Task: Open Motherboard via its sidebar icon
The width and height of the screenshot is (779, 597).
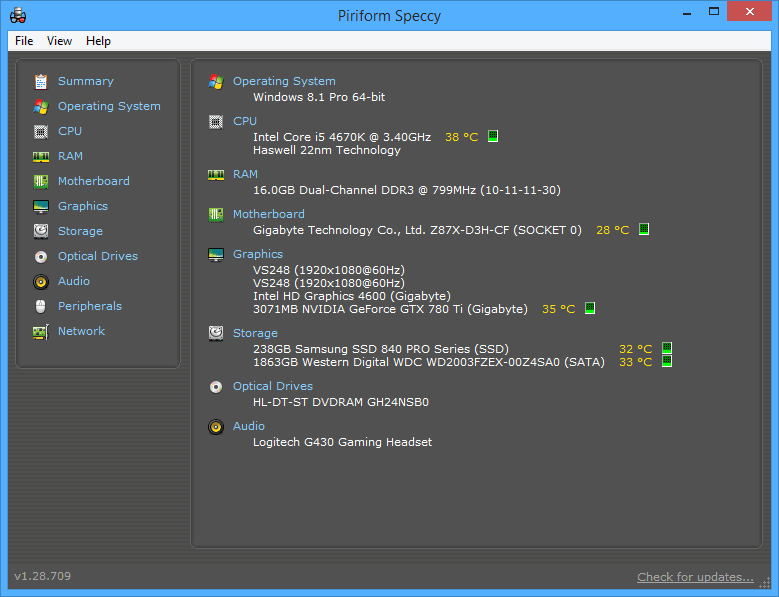Action: [40, 181]
